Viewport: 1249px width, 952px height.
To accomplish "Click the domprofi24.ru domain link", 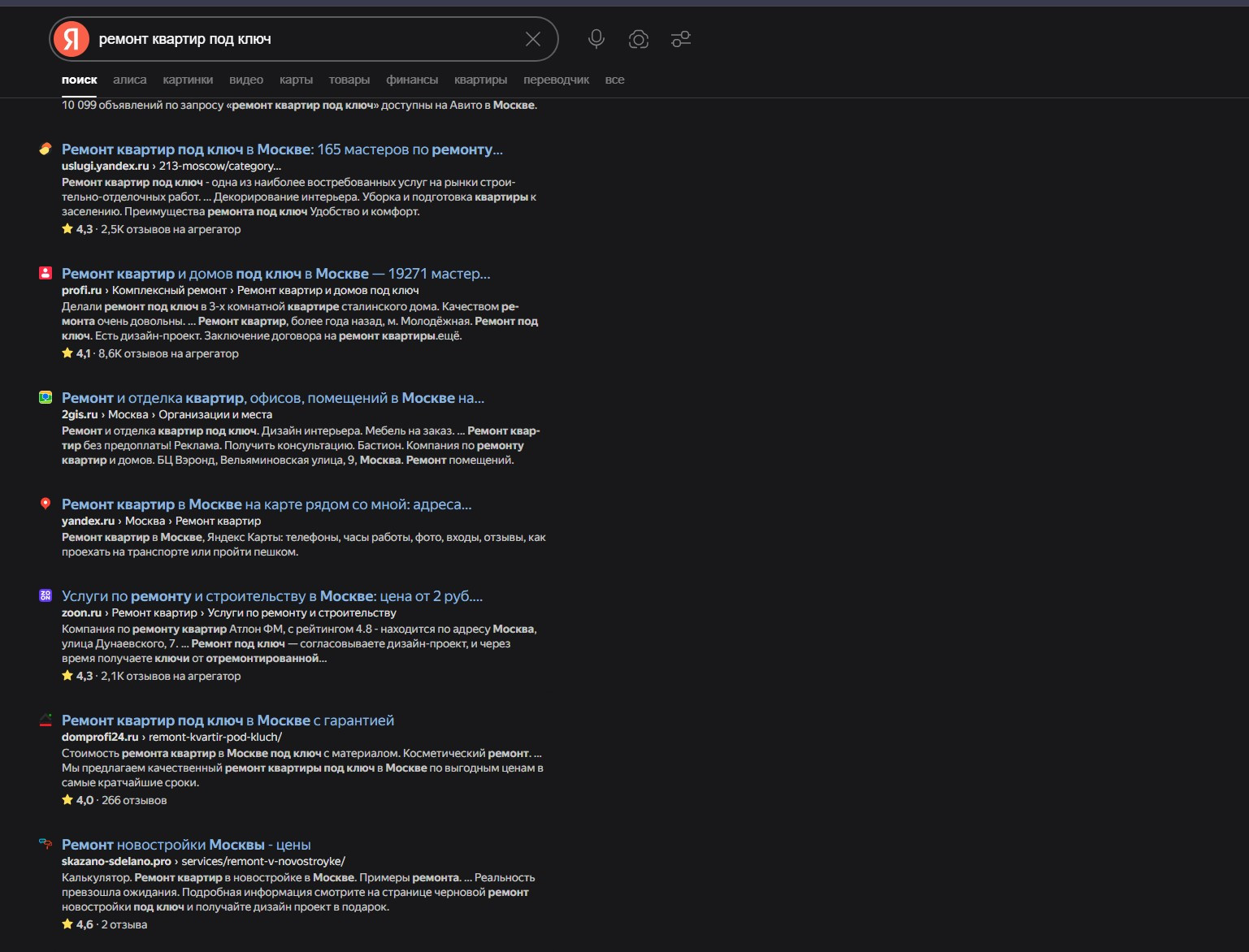I will [x=100, y=737].
